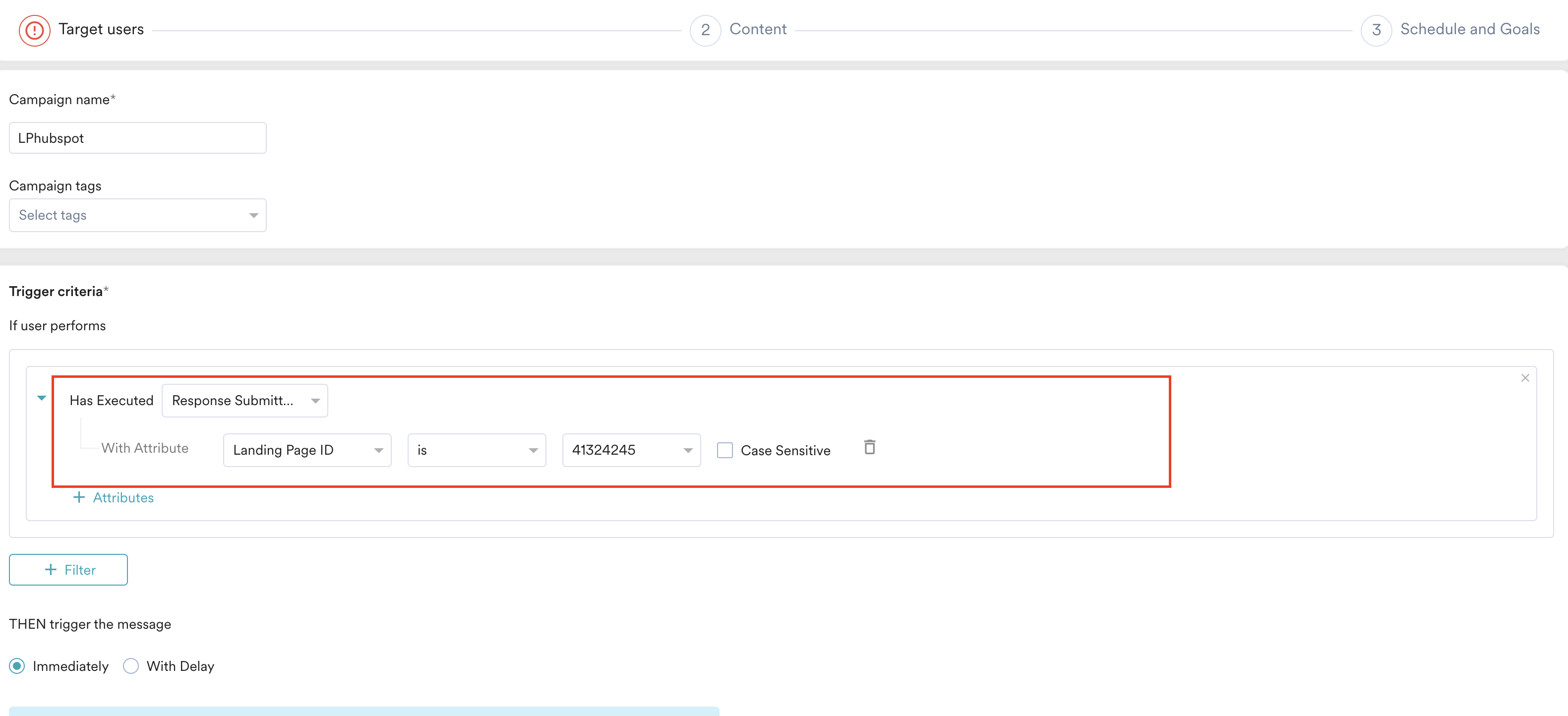Screen dimensions: 1568x716
Task: Go to the Content step label
Action: pyautogui.click(x=757, y=29)
